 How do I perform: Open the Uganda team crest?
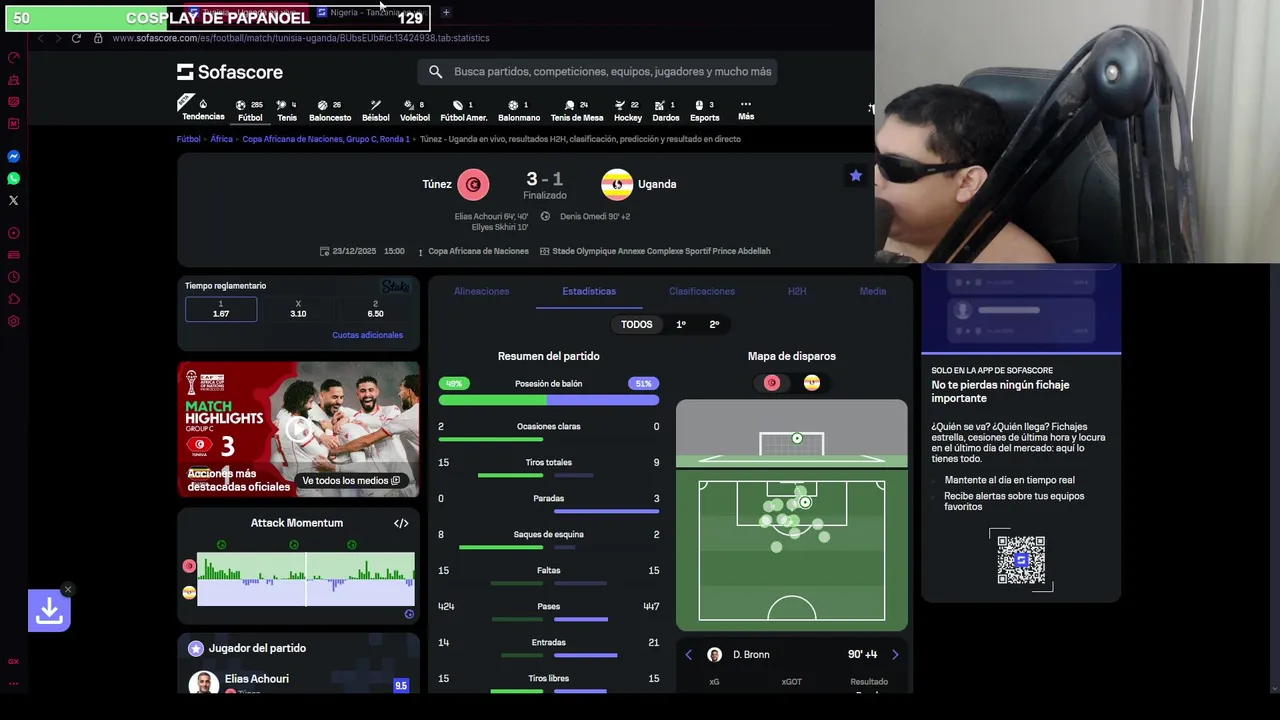(x=617, y=184)
